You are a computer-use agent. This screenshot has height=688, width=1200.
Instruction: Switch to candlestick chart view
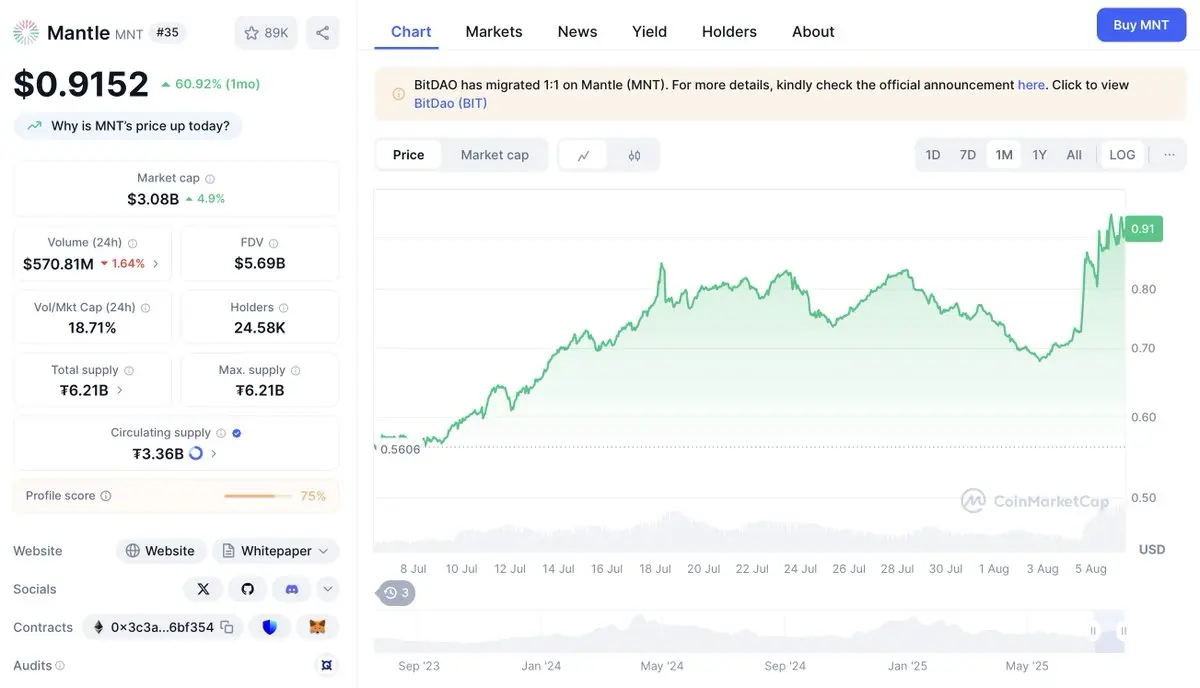(x=634, y=155)
